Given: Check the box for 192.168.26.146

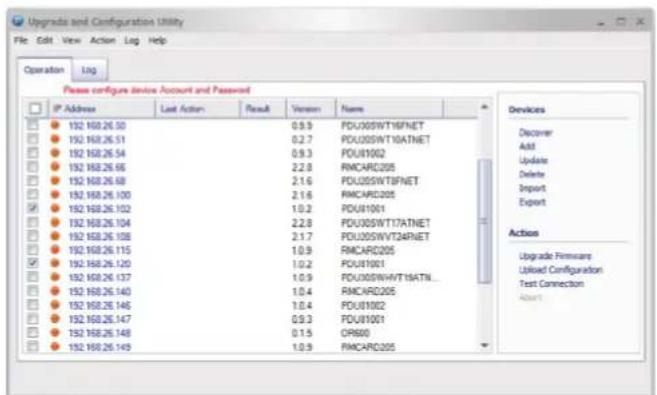Looking at the screenshot, I should pyautogui.click(x=32, y=305).
